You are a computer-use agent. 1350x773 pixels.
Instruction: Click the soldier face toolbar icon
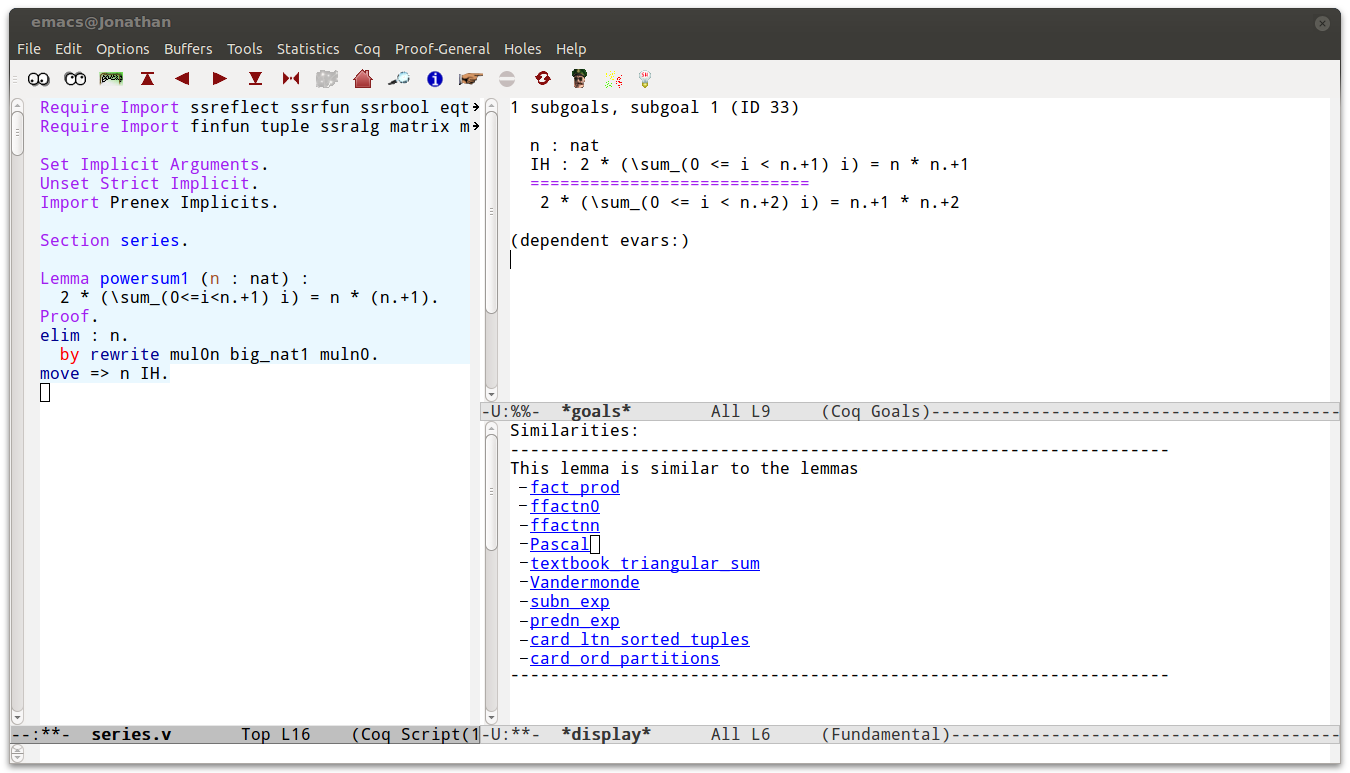click(579, 78)
